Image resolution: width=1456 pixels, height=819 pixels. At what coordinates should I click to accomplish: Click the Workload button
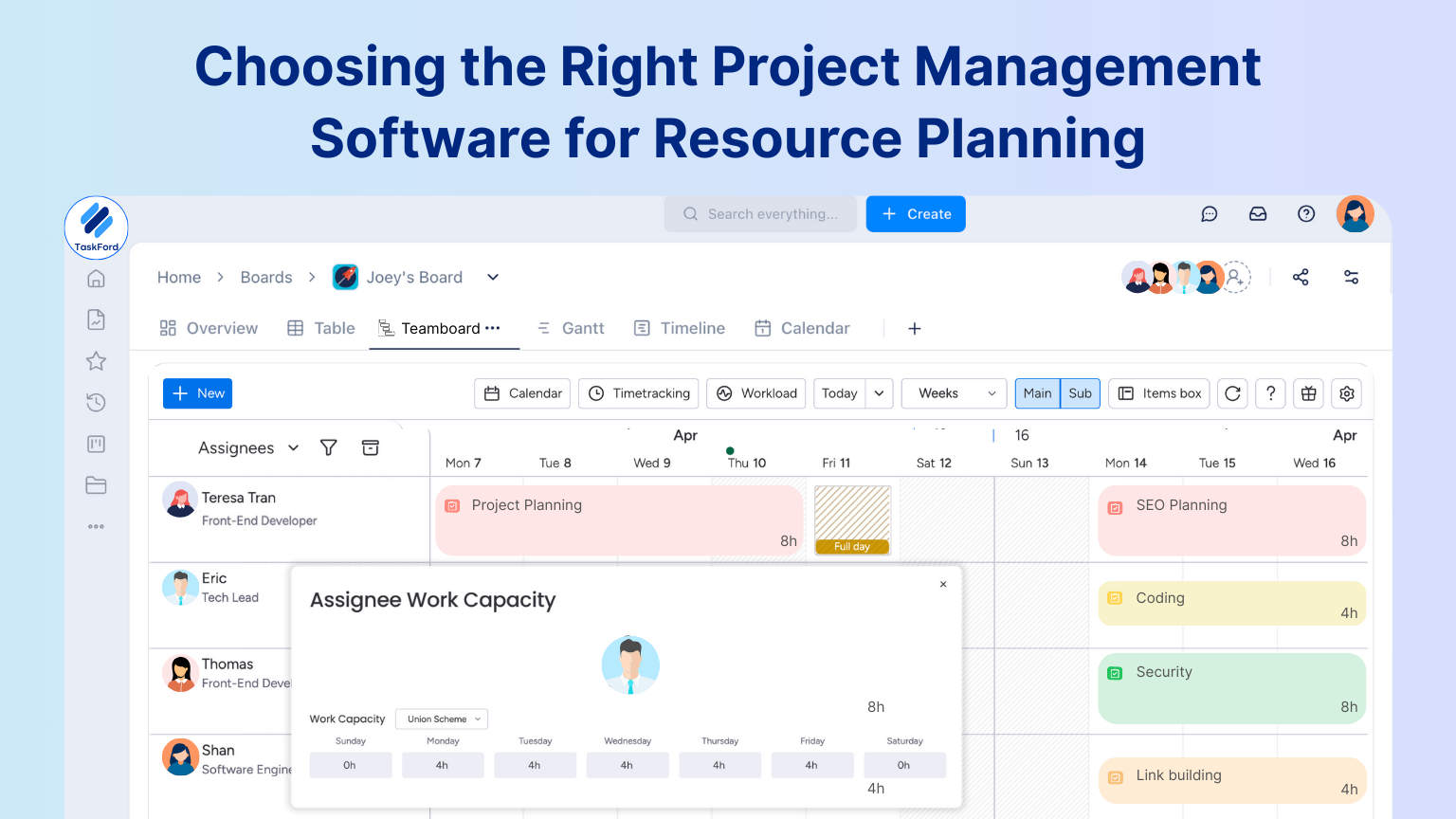pos(756,393)
